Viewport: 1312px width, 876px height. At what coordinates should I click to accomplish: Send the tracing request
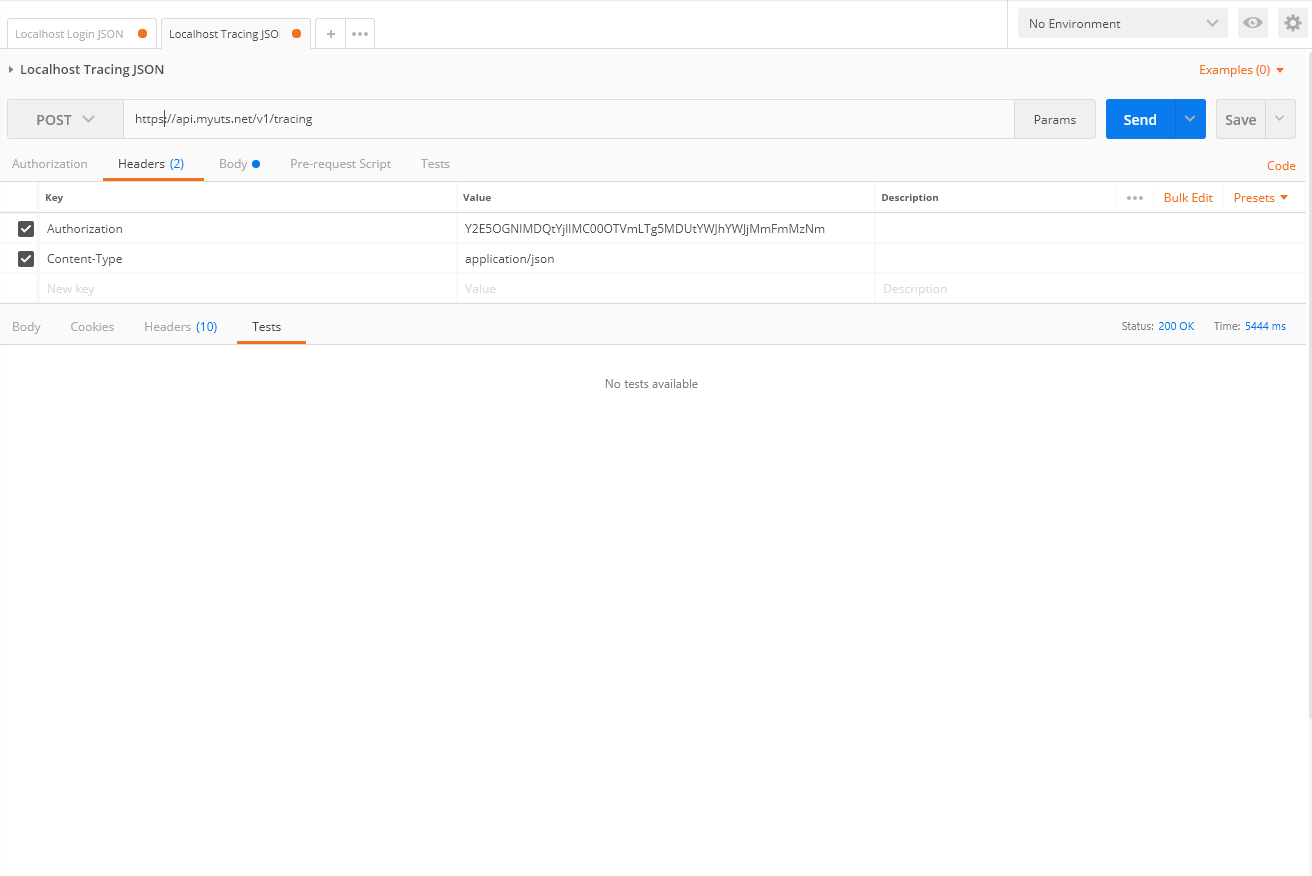(1140, 118)
